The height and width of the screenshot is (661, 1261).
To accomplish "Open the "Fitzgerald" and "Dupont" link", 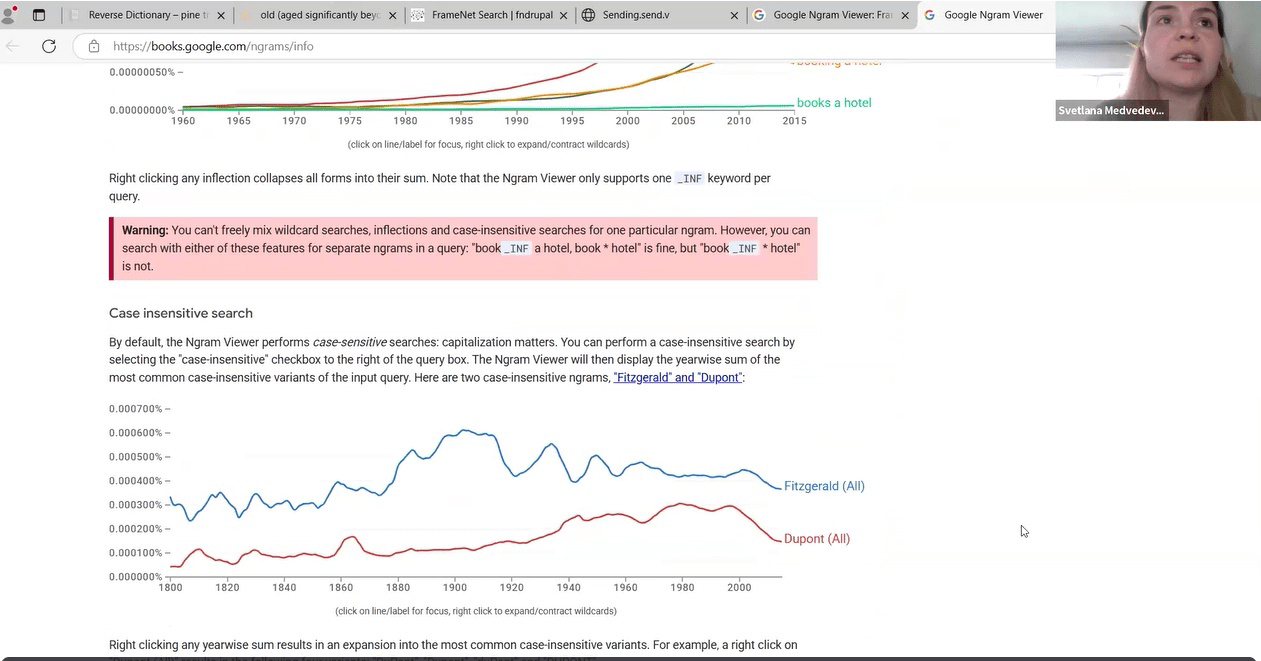I will [x=678, y=378].
